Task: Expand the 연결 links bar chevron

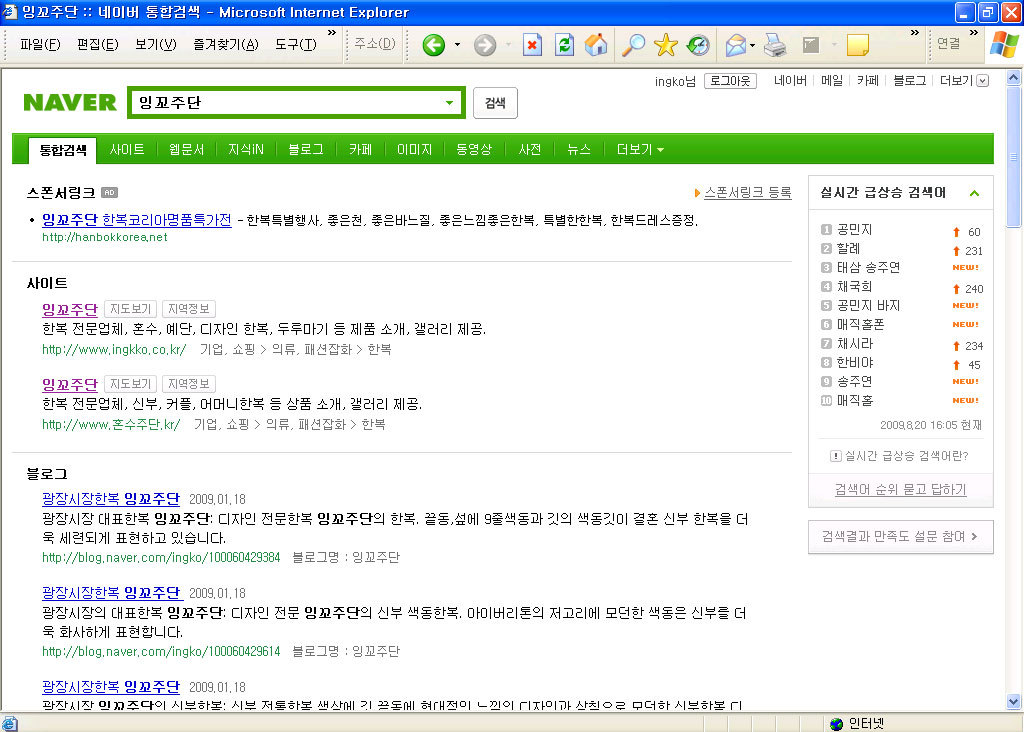Action: coord(974,32)
